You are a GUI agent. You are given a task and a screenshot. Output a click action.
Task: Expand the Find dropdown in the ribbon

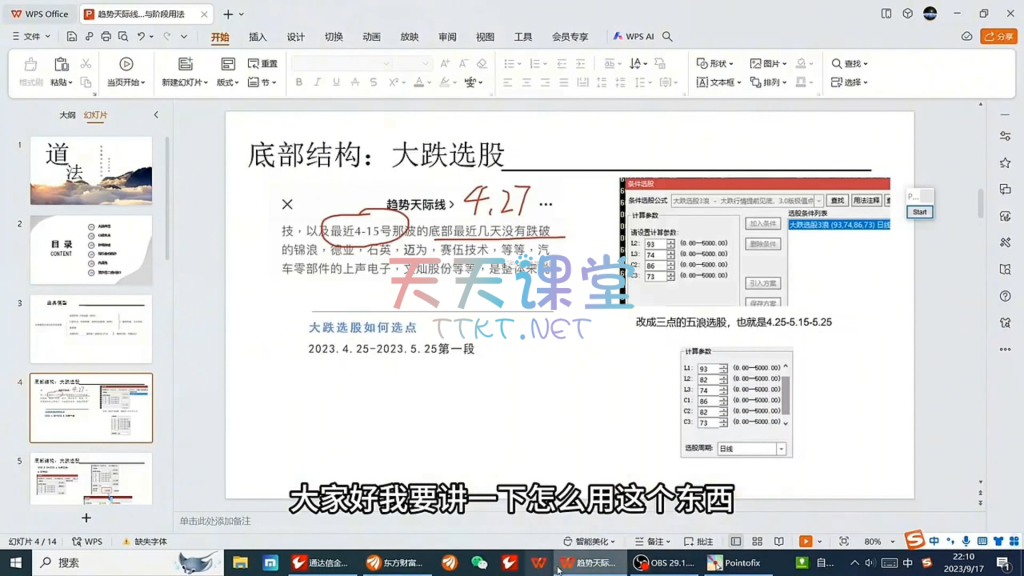coord(850,64)
